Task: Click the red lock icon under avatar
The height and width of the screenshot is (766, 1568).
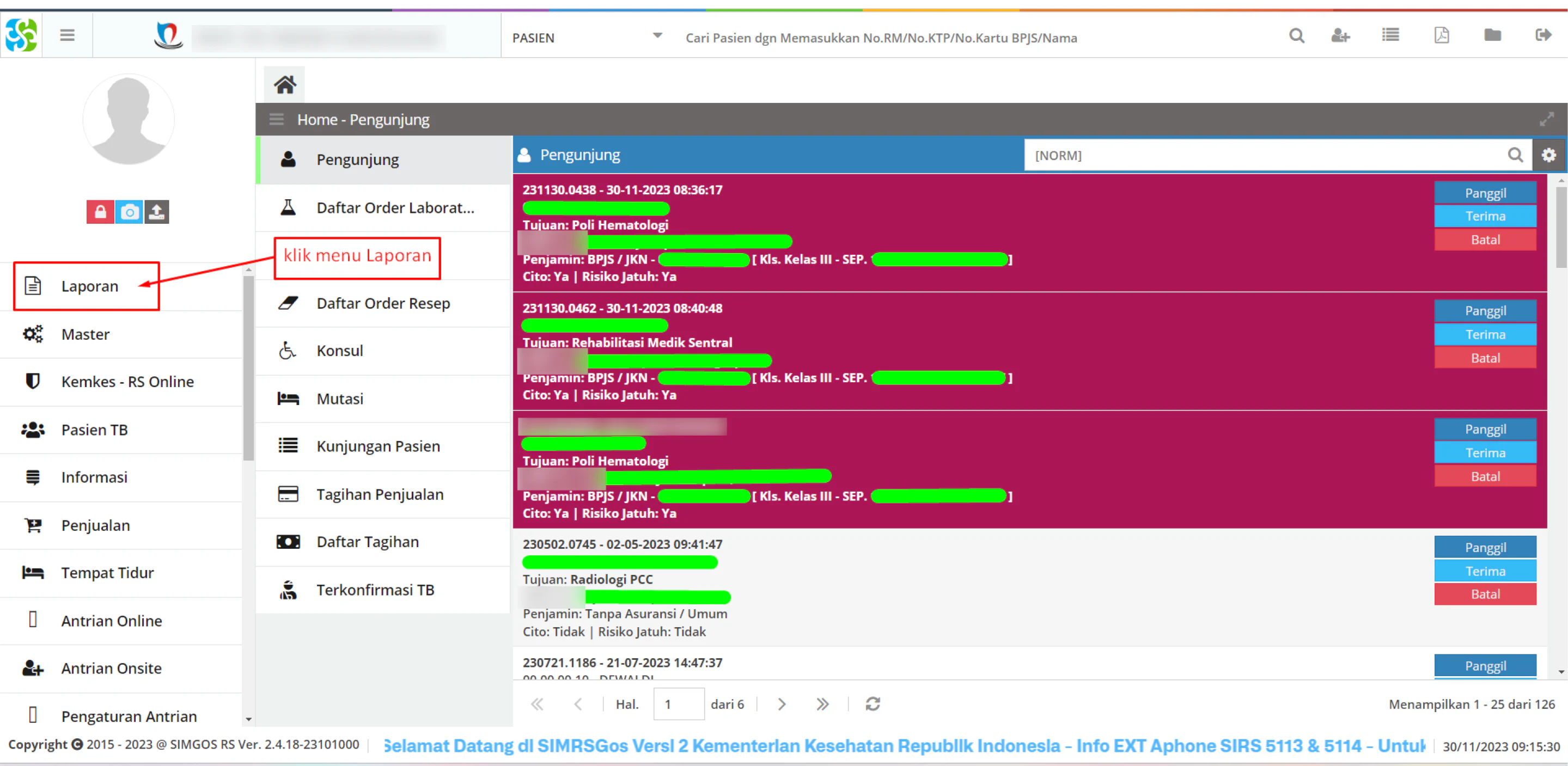Action: click(x=100, y=212)
